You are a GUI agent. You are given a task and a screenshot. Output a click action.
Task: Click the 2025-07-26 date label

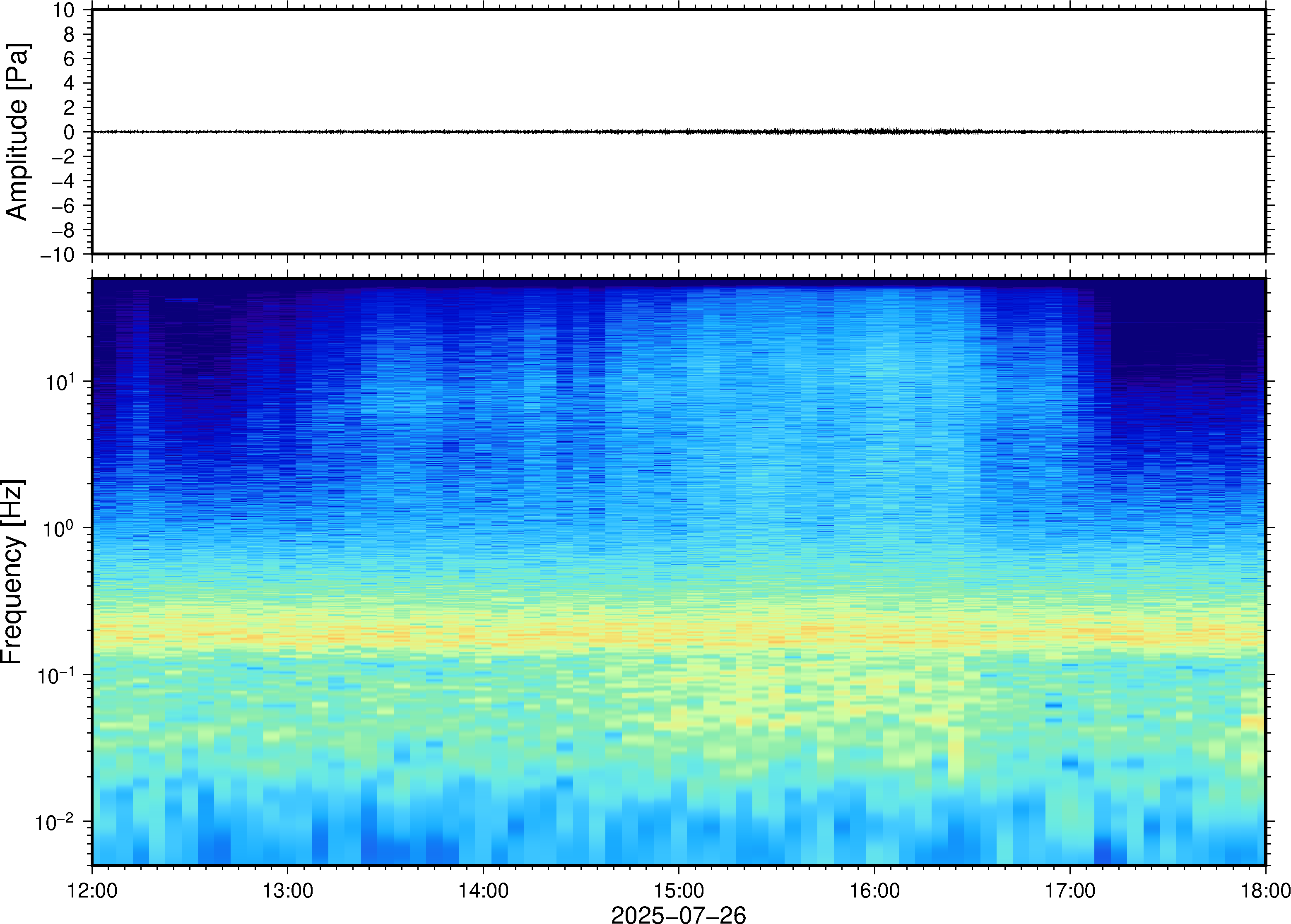point(678,914)
